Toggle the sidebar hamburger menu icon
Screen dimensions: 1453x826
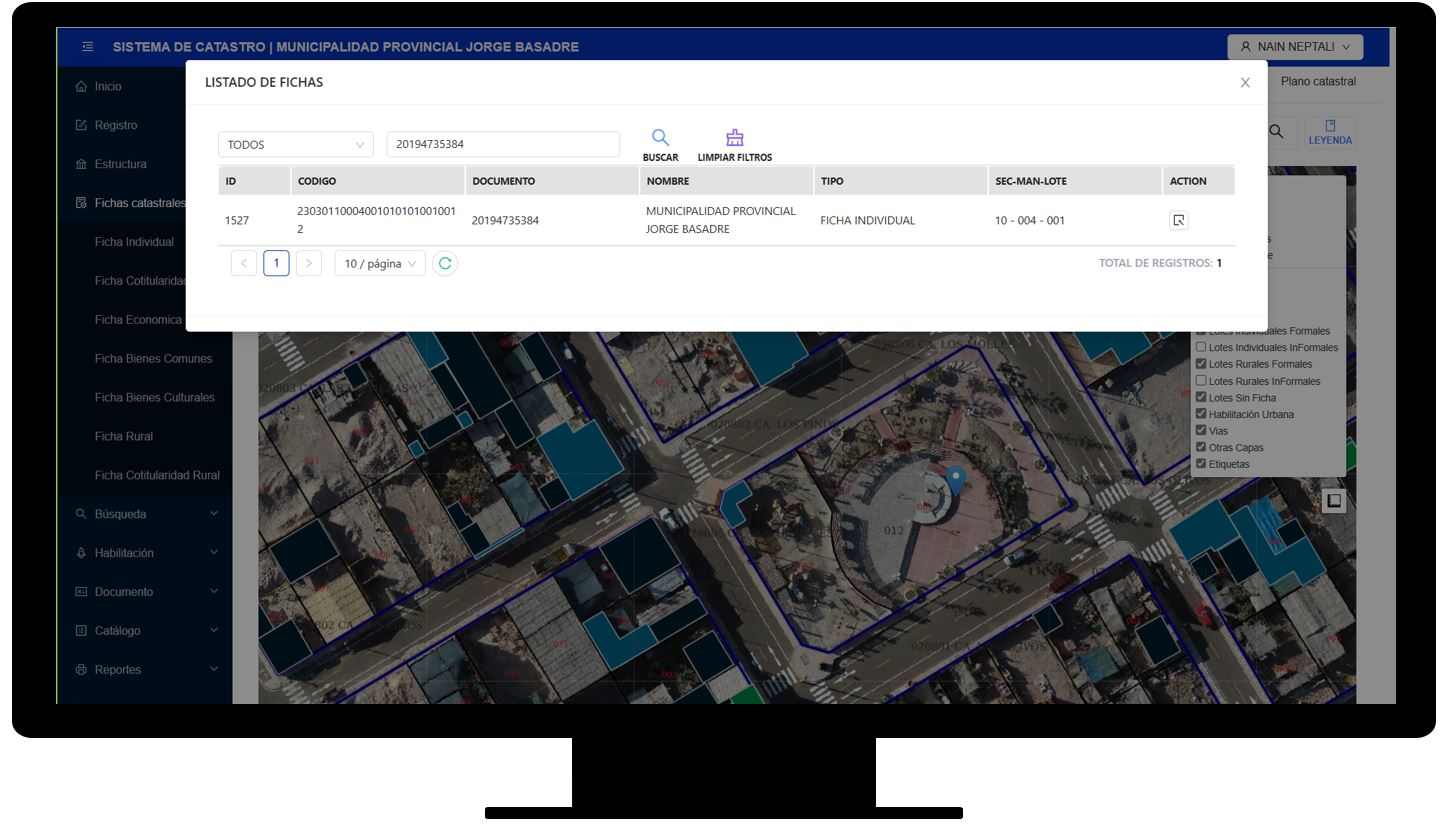pos(88,47)
